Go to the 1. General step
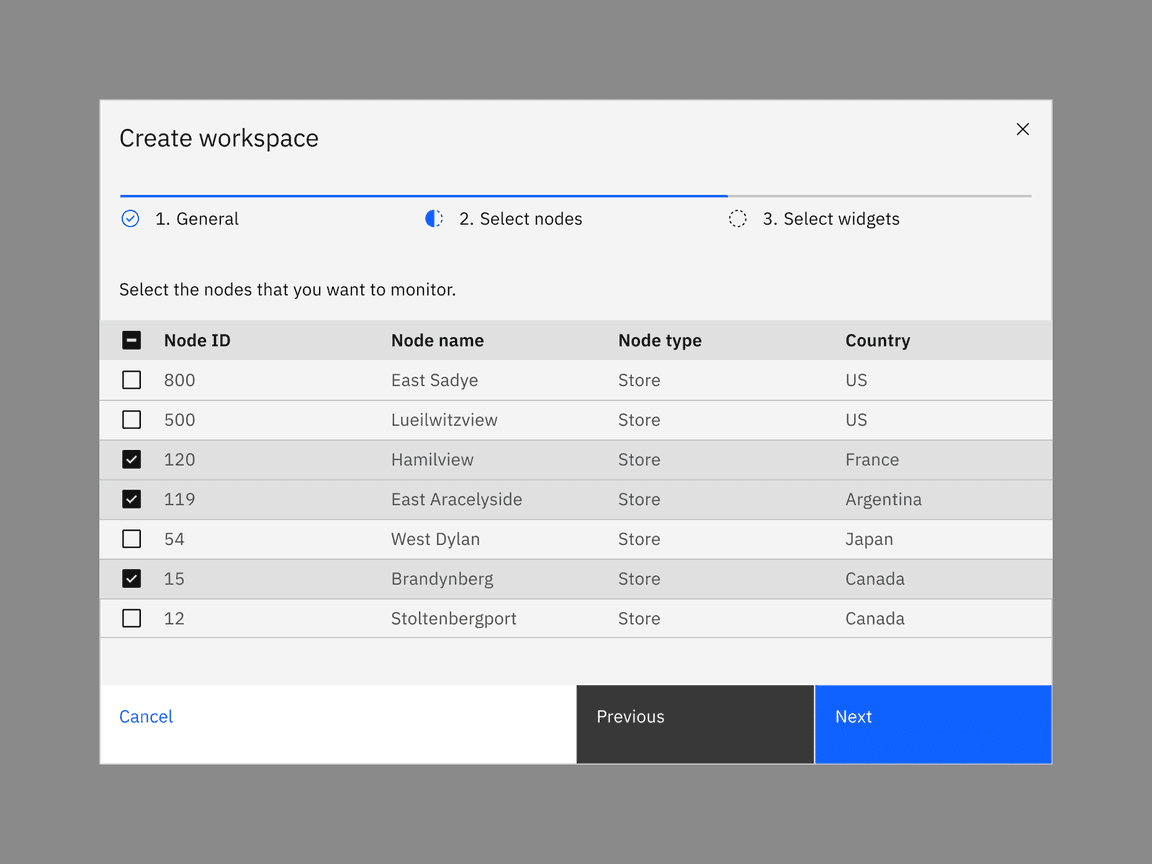This screenshot has width=1152, height=864. pos(197,218)
